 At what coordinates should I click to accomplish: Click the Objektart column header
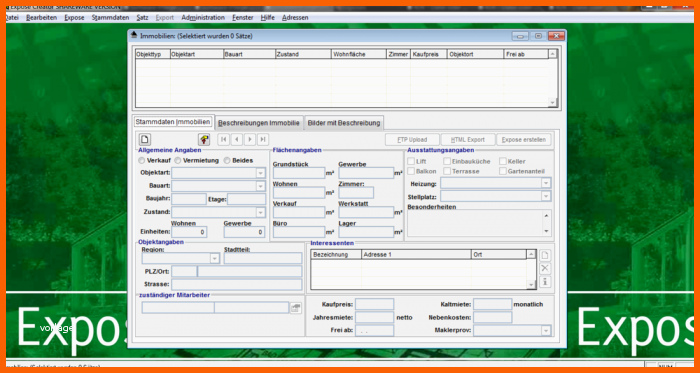[x=196, y=54]
